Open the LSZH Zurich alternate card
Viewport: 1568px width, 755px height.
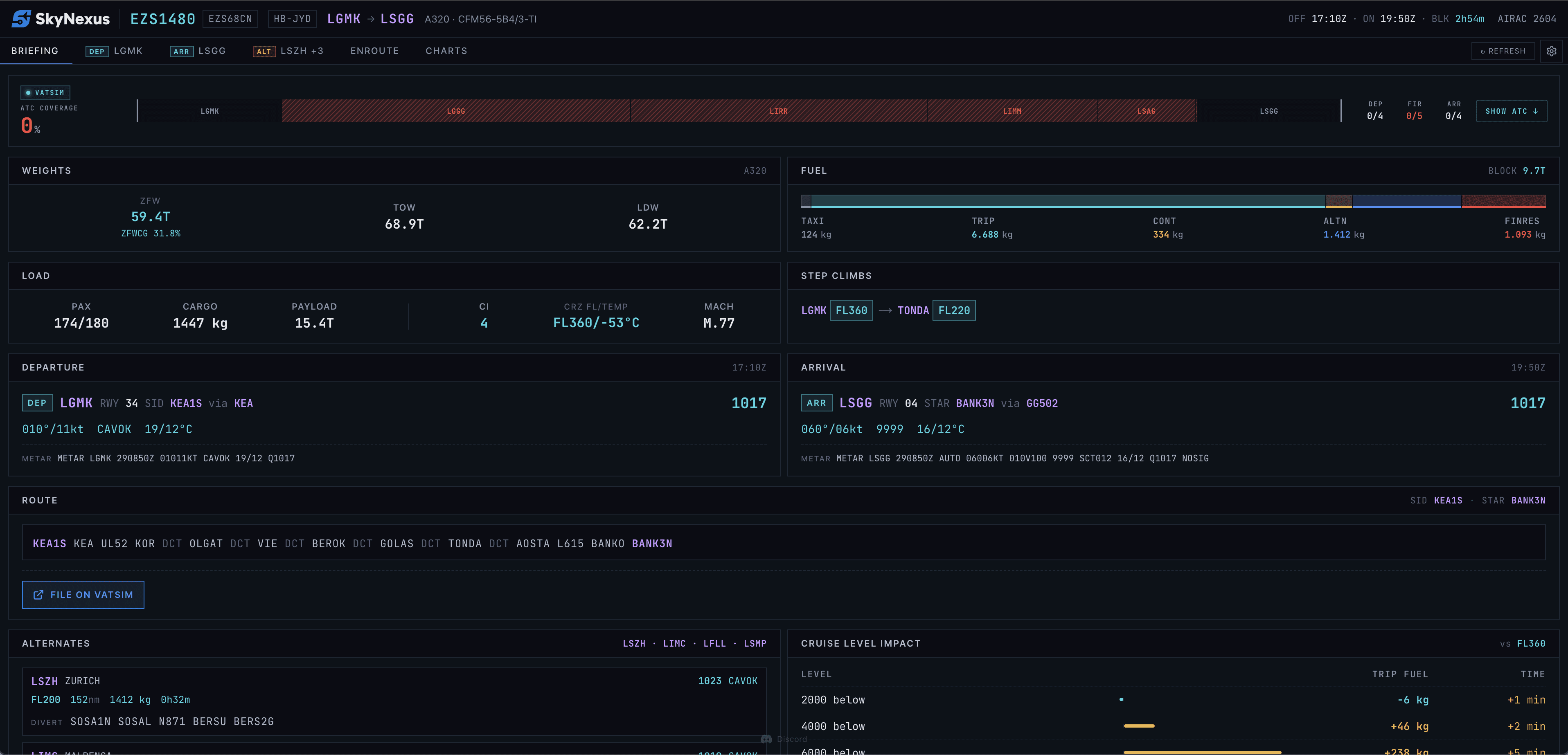click(394, 701)
